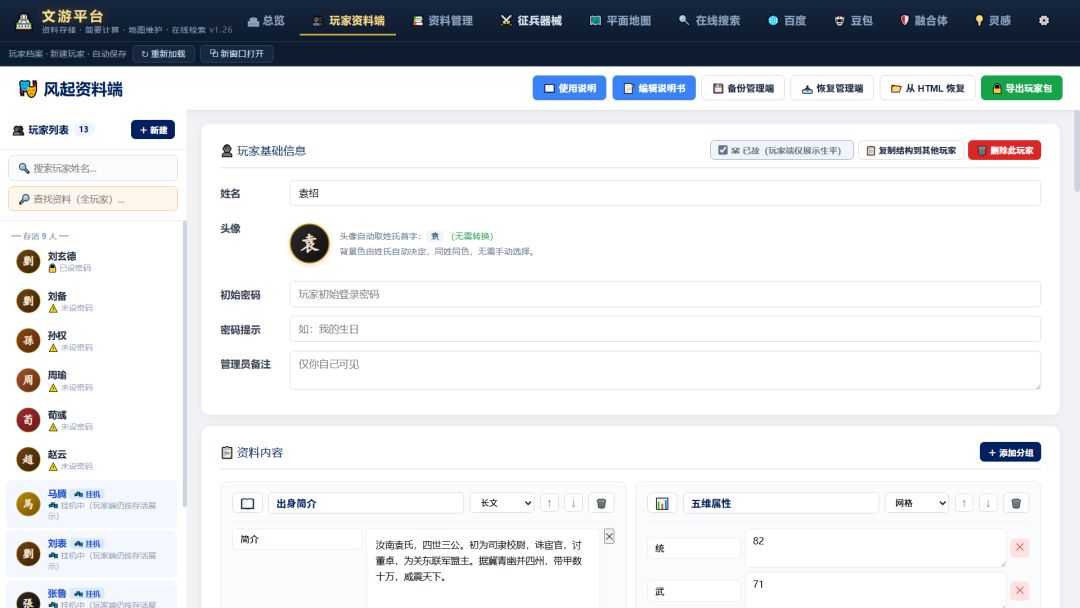Click the 挂机 badge next to 马腾
The height and width of the screenshot is (608, 1080).
click(87, 494)
